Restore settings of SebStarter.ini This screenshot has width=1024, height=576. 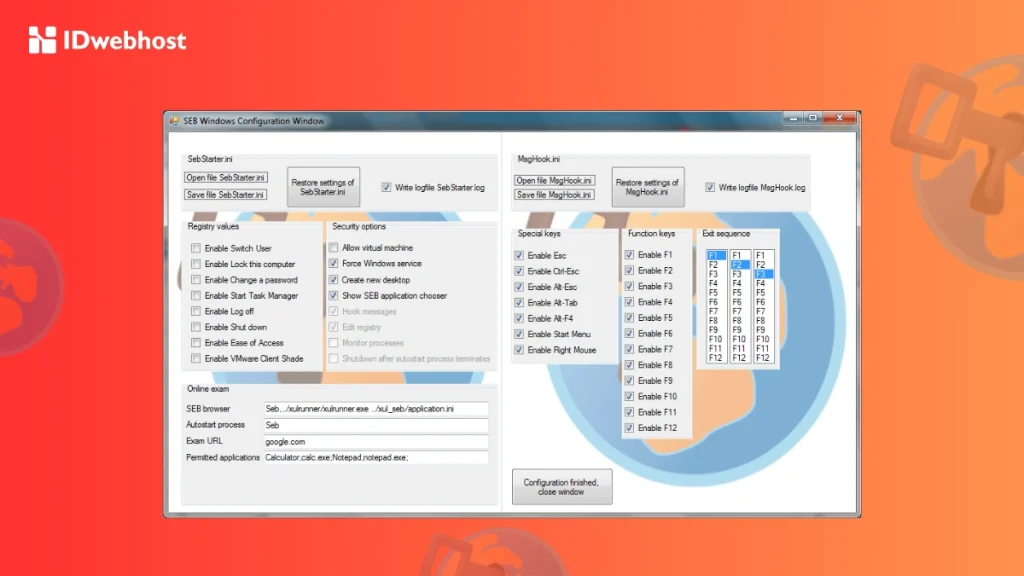[323, 187]
